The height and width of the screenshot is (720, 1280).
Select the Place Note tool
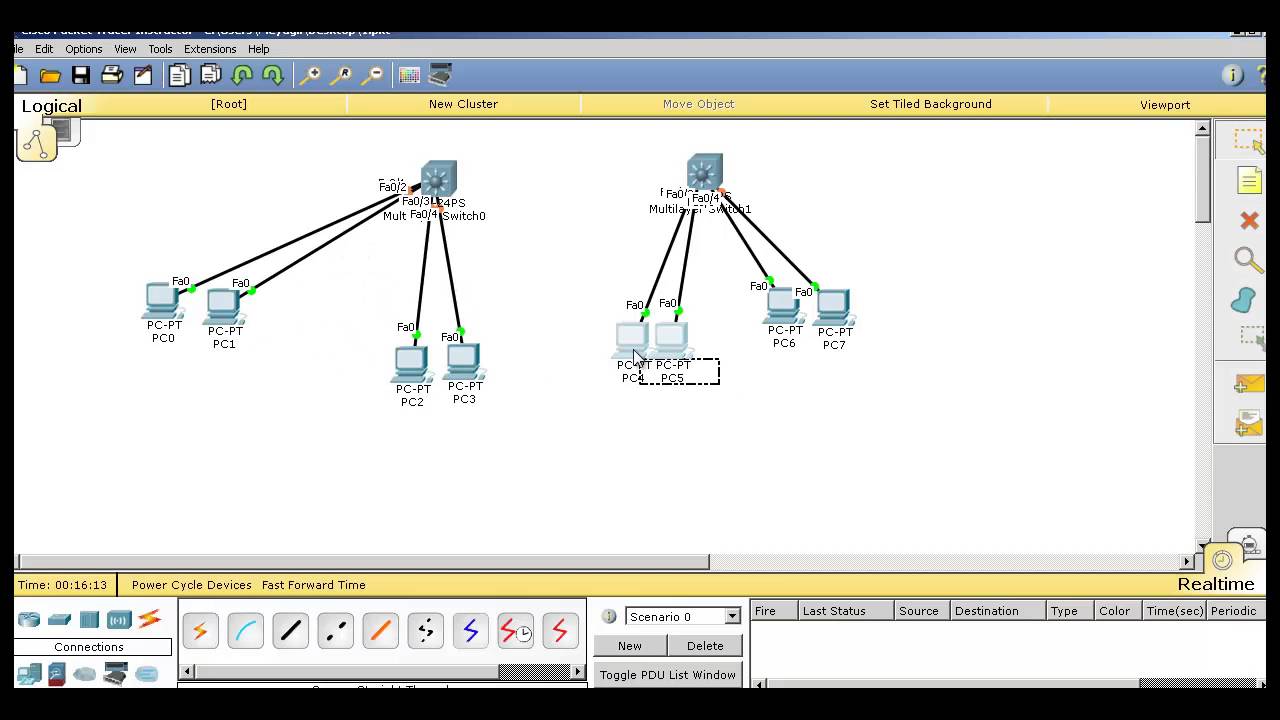(x=1248, y=181)
